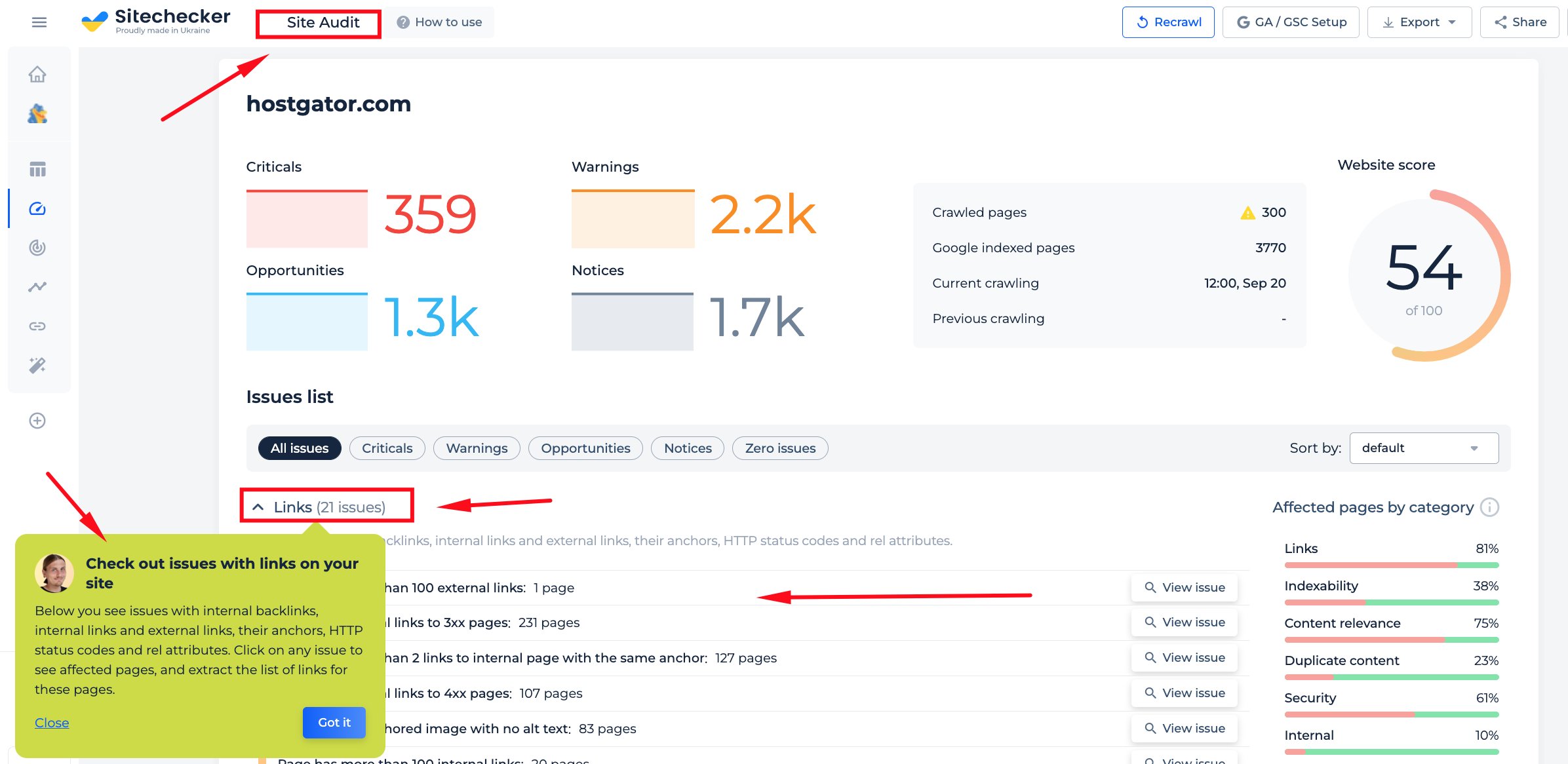Filter issues by Criticals
1568x764 pixels.
click(x=387, y=448)
